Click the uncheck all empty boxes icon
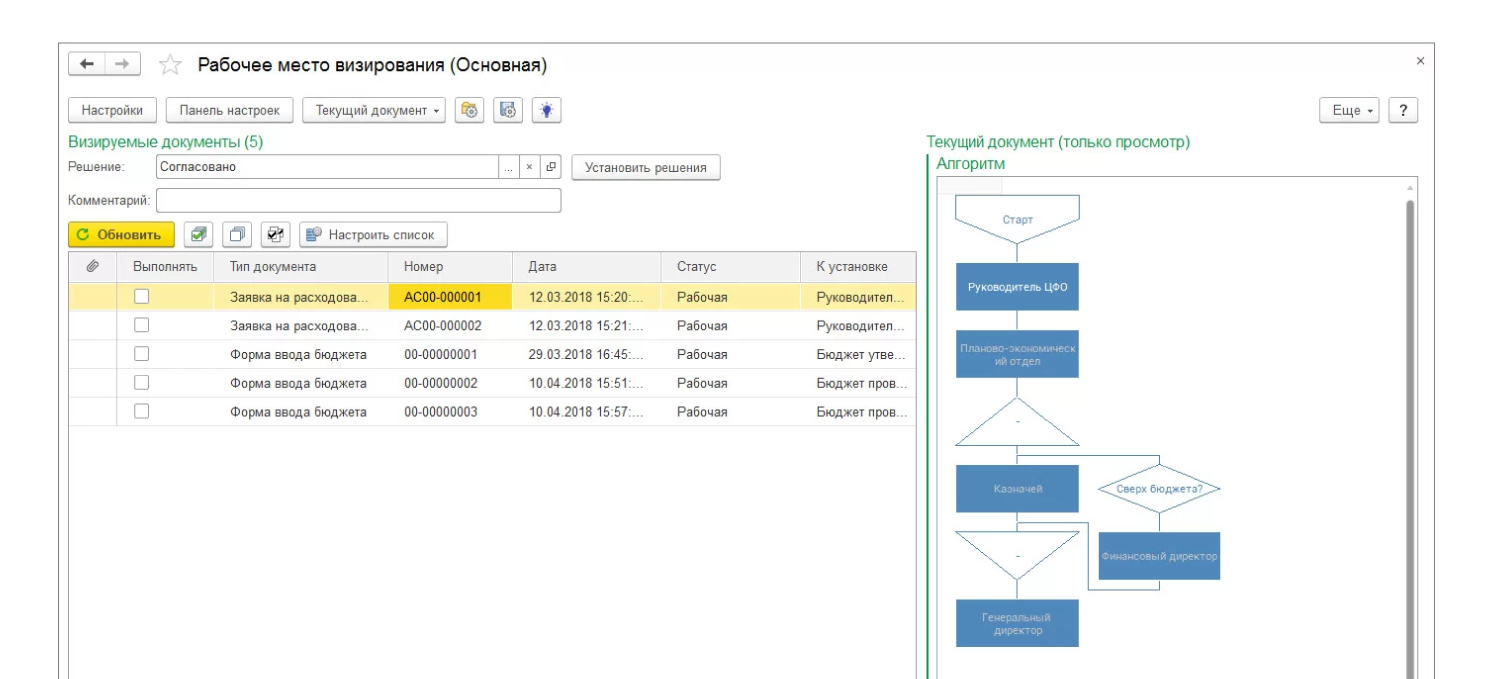The image size is (1501, 679). (x=237, y=235)
